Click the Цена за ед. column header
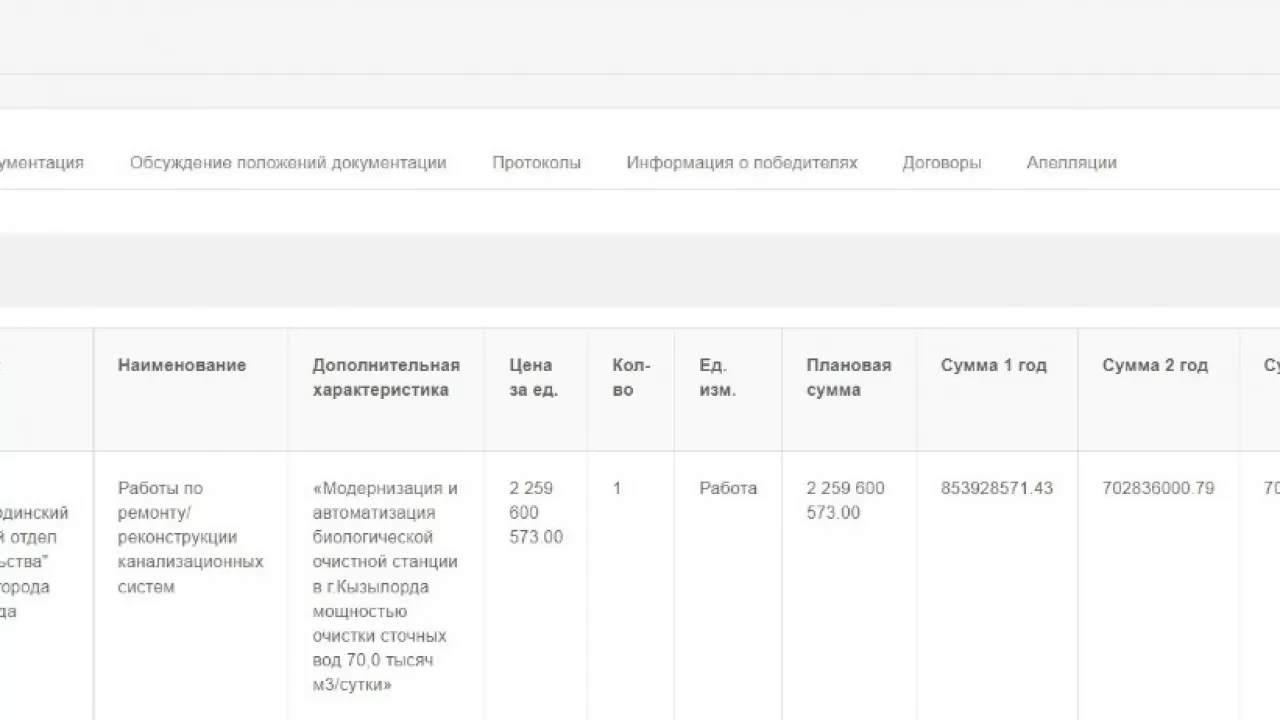 534,378
